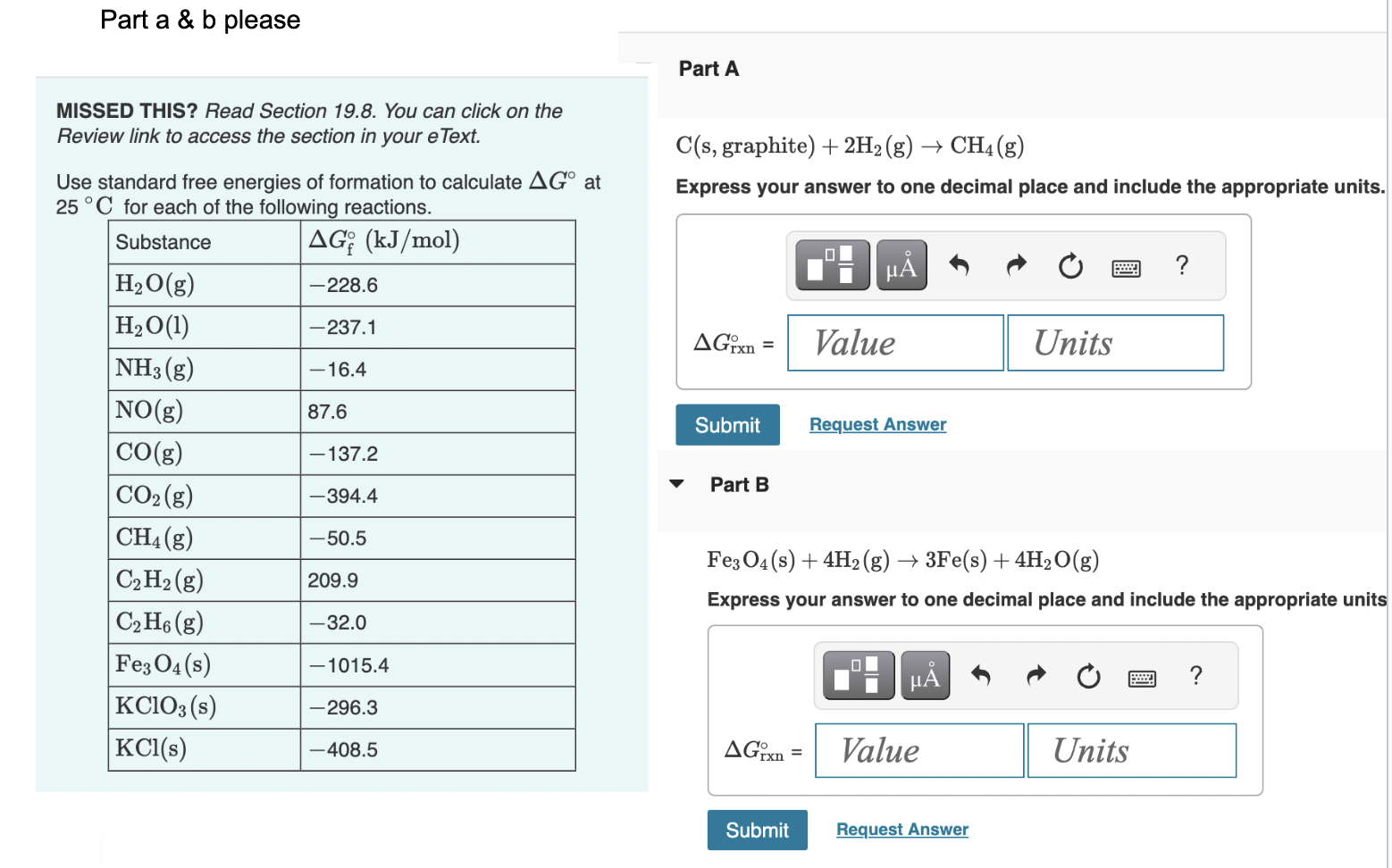Select the μÅ units icon in Part B
This screenshot has width=1392, height=868.
point(925,675)
